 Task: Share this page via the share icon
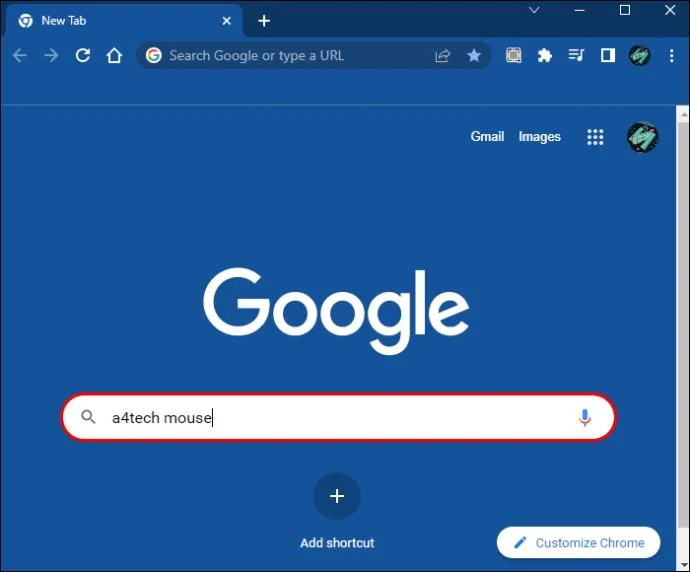[x=442, y=55]
